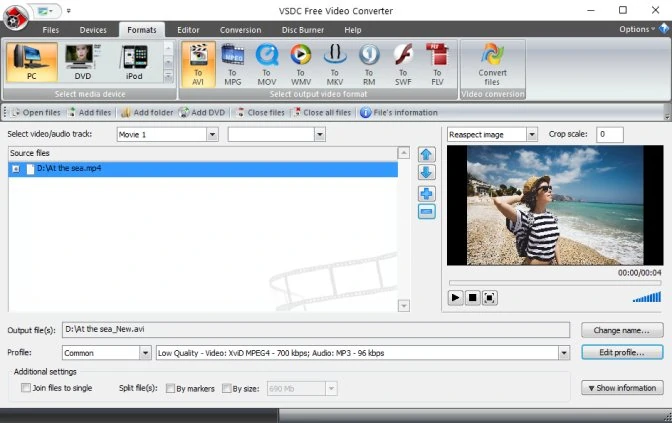Switch to the Conversion tab

tap(240, 30)
